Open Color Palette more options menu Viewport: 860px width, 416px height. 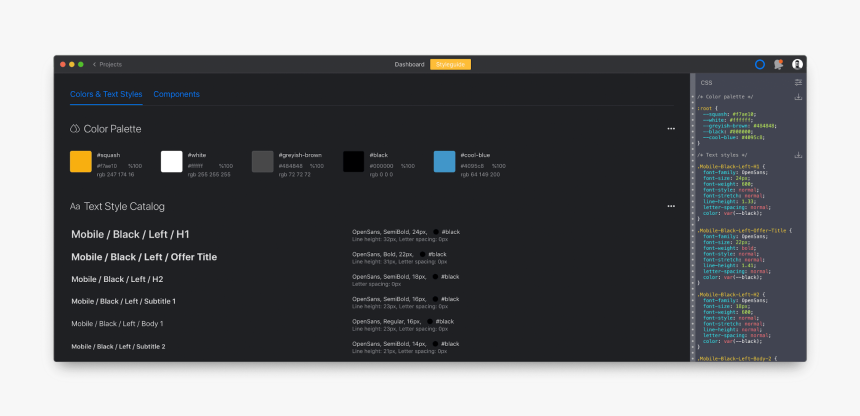pyautogui.click(x=671, y=129)
